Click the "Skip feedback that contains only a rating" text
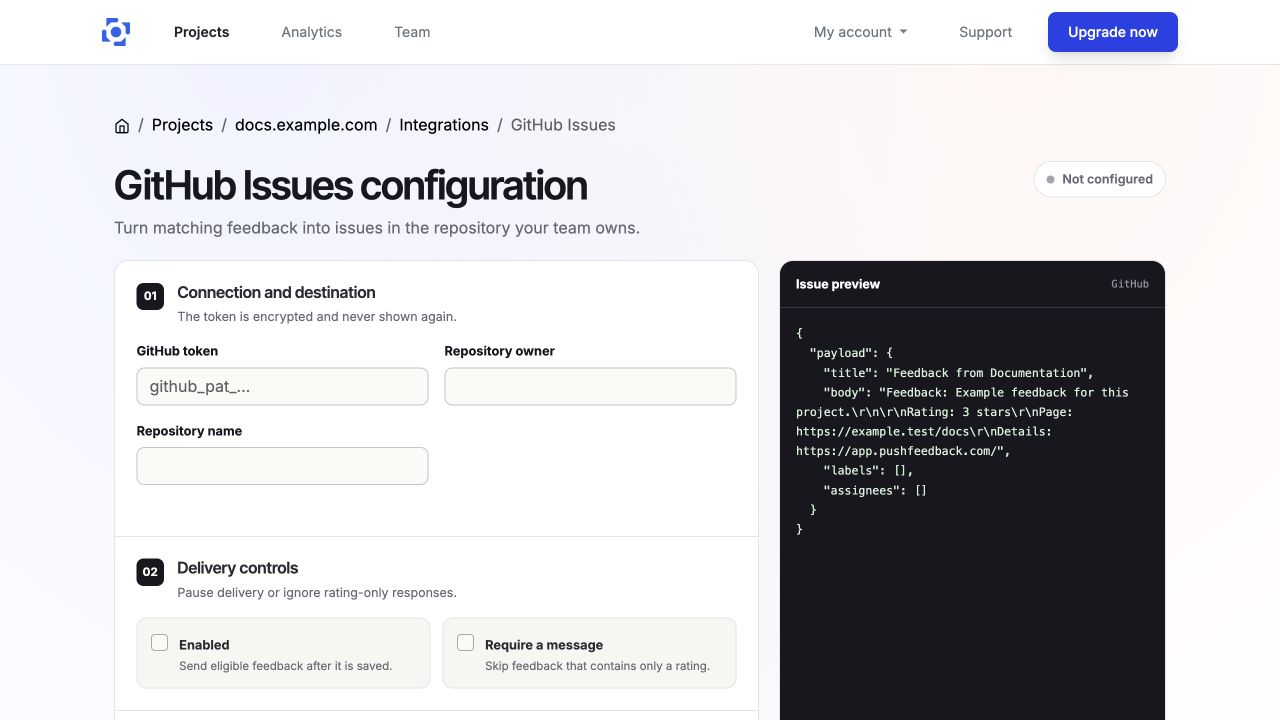 click(597, 666)
